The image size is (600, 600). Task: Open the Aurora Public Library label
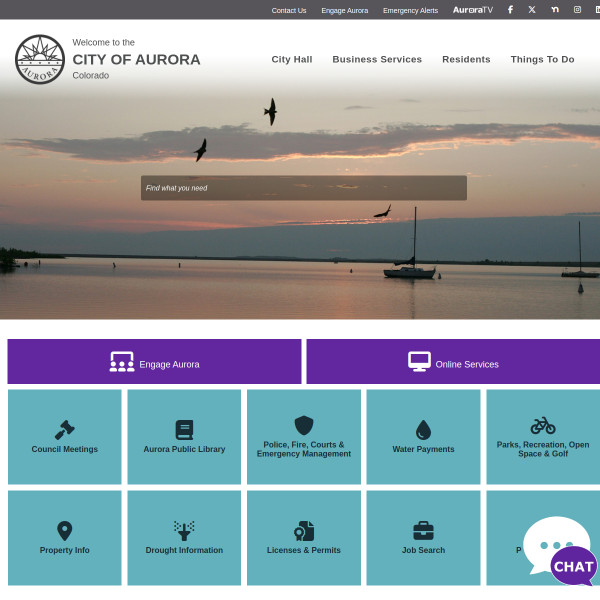pyautogui.click(x=184, y=449)
